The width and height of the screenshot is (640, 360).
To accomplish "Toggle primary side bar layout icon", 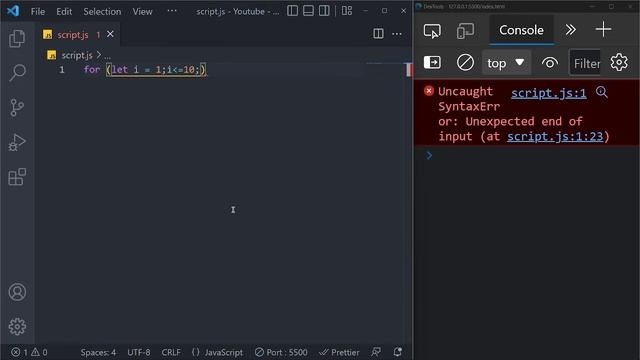I will 292,11.
